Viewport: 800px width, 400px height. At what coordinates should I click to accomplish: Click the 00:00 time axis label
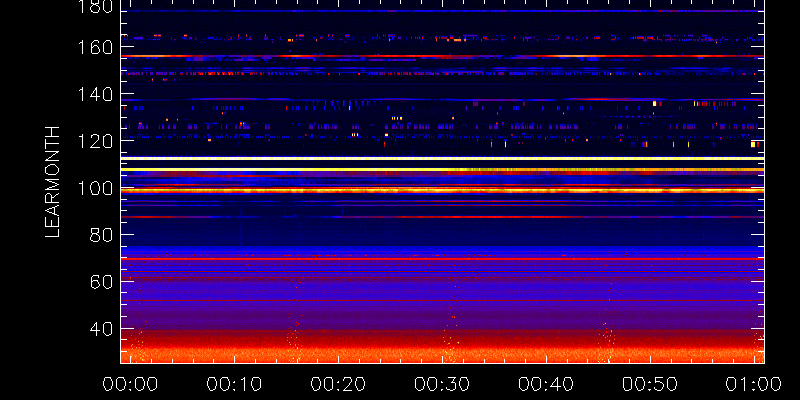click(x=130, y=384)
